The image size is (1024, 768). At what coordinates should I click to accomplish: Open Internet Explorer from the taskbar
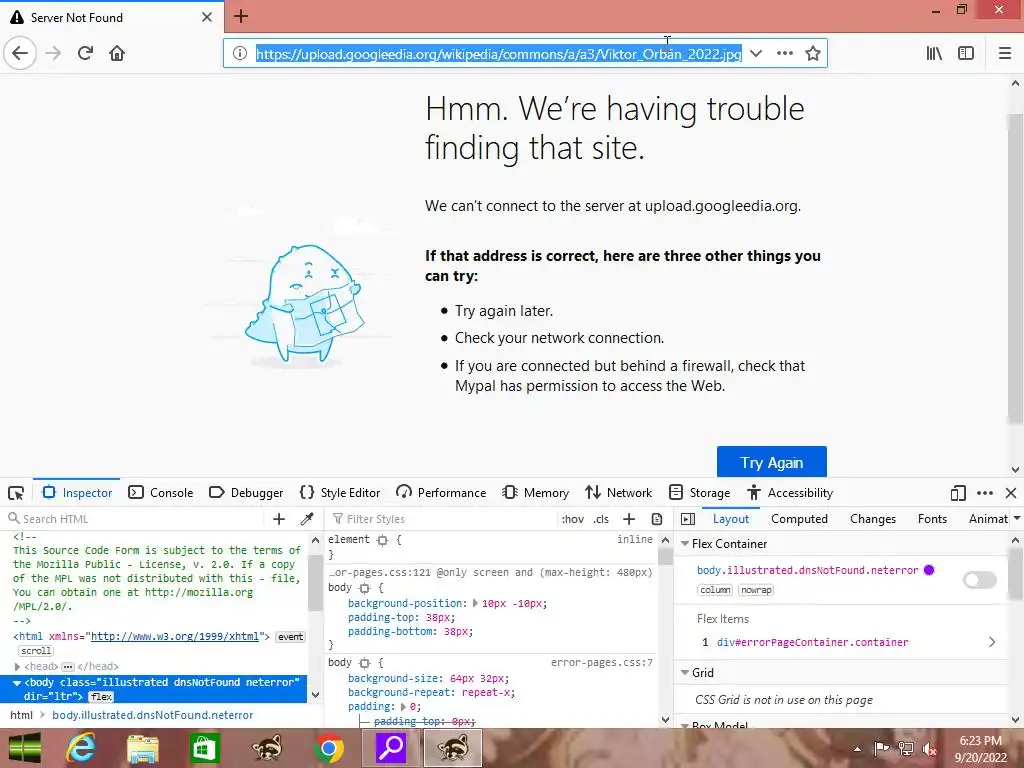tap(80, 748)
